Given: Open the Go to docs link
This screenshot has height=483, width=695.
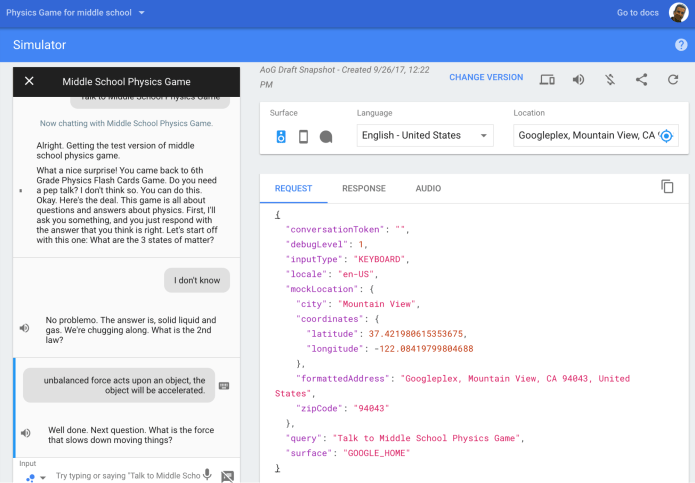Looking at the screenshot, I should click(638, 12).
